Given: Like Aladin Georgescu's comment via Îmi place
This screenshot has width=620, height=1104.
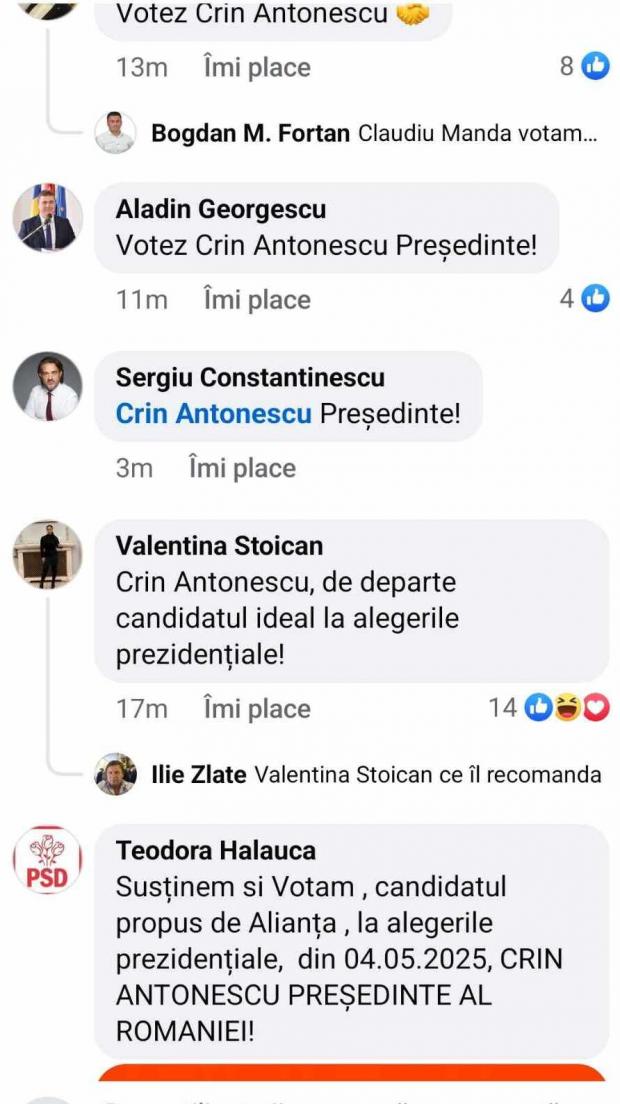Looking at the screenshot, I should point(257,299).
